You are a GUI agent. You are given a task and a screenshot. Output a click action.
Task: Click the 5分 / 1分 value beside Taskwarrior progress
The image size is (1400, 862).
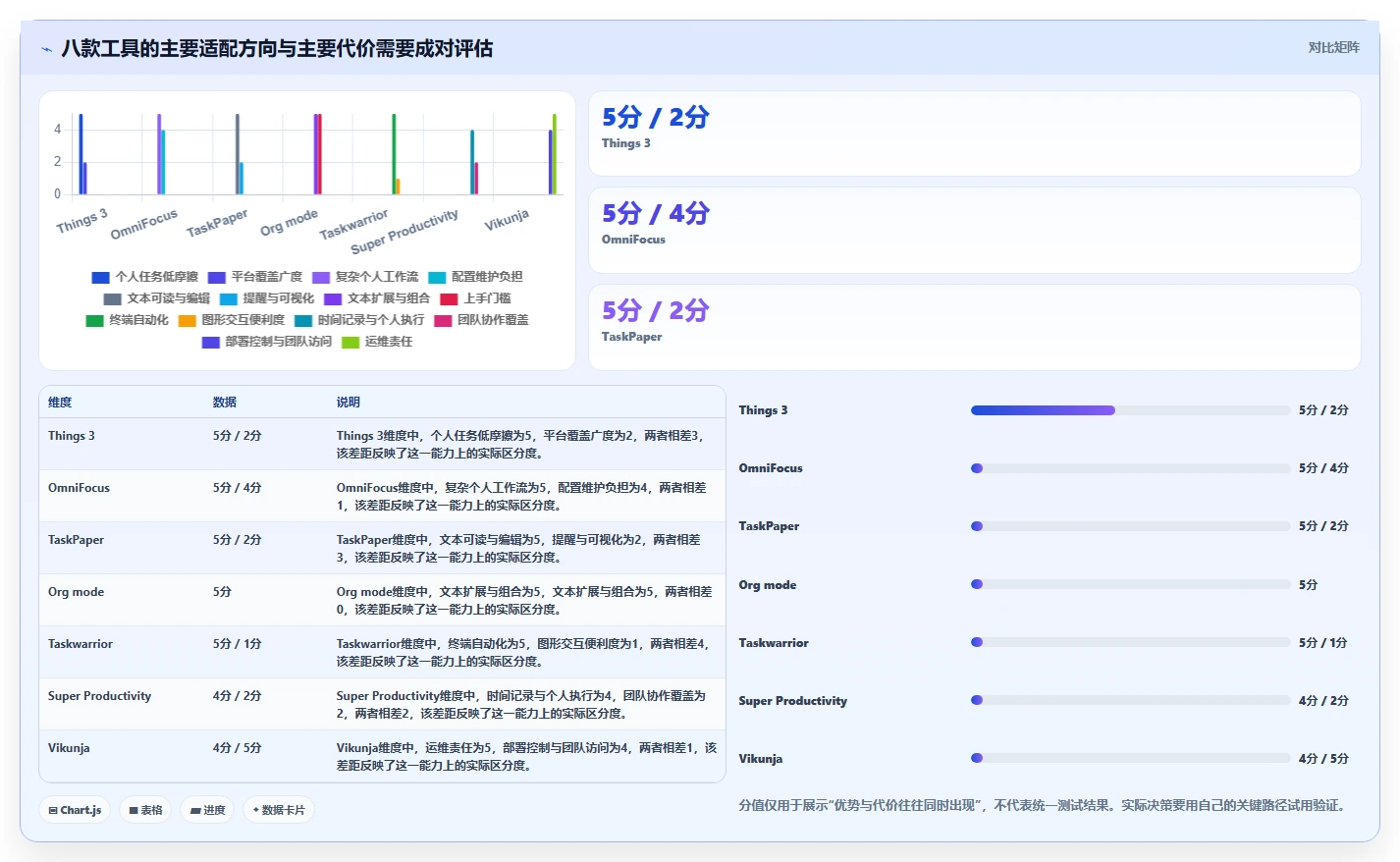(x=1322, y=643)
